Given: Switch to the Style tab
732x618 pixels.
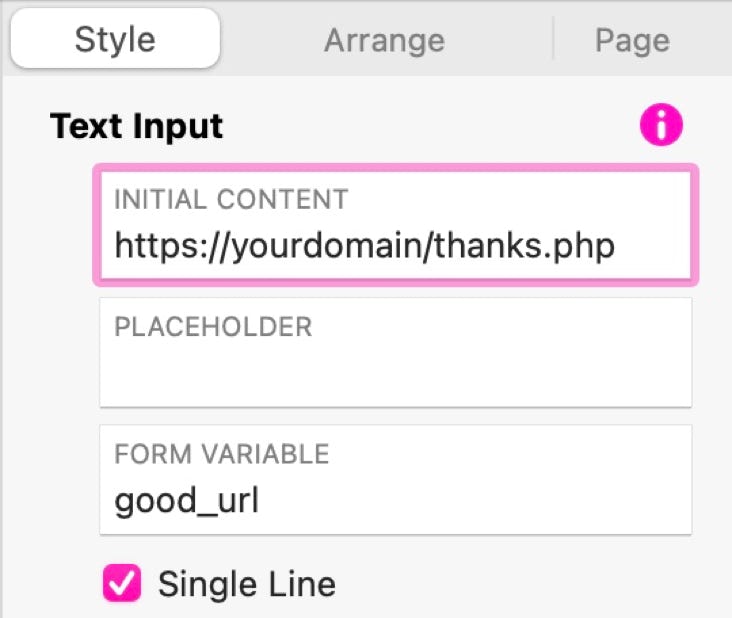Looking at the screenshot, I should tap(115, 39).
